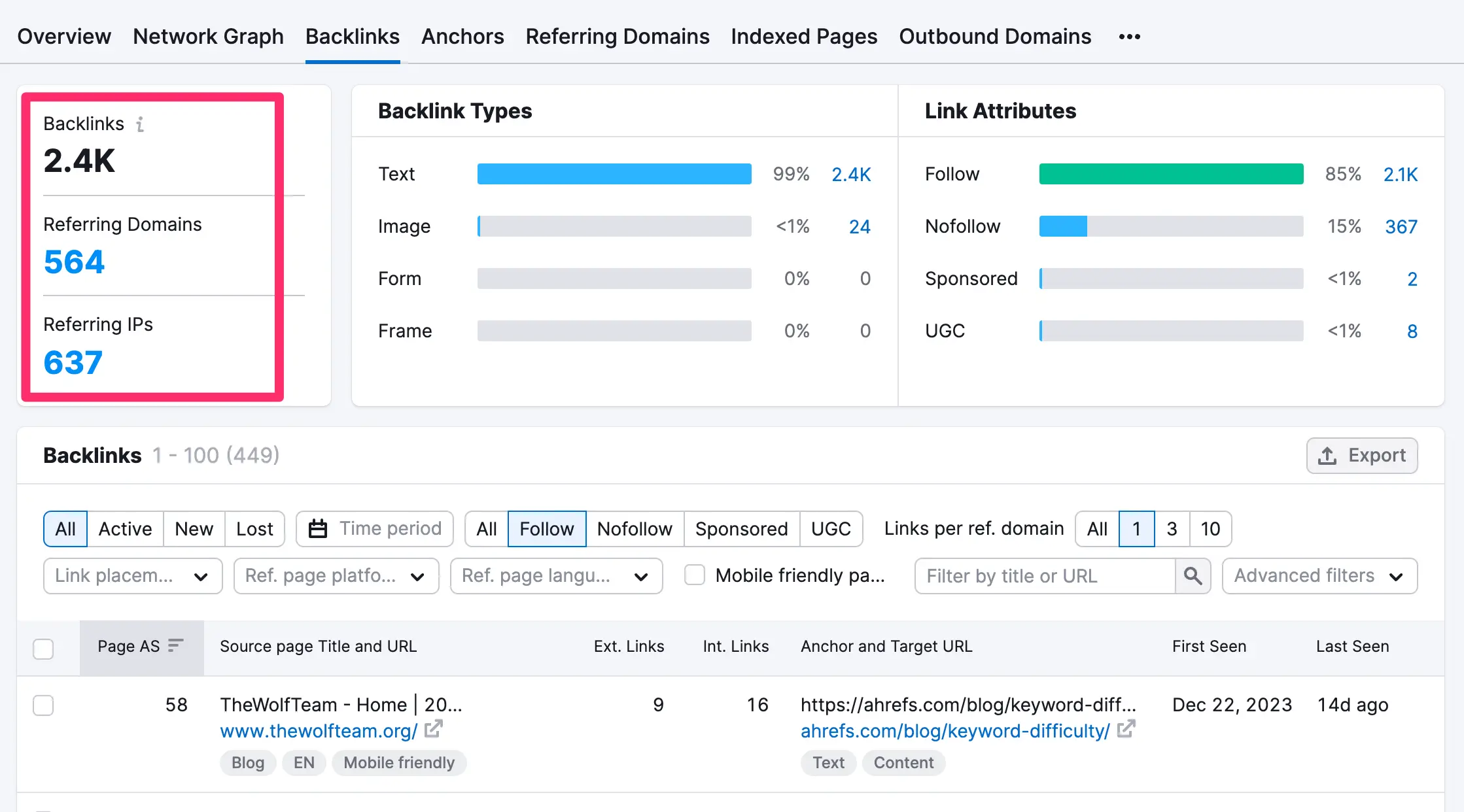
Task: Expand the Link placement dropdown
Action: pyautogui.click(x=133, y=576)
